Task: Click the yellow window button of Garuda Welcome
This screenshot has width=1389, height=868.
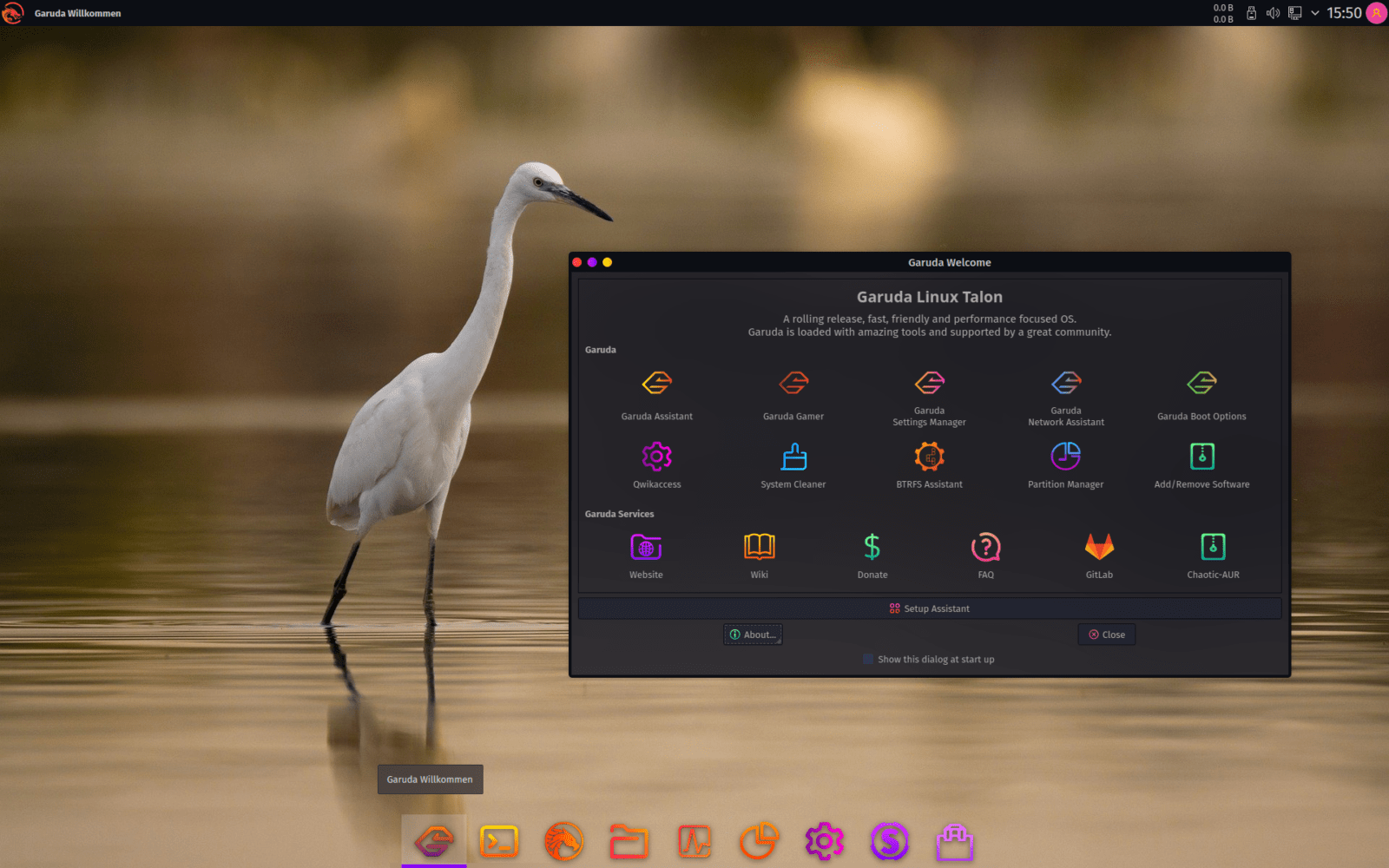Action: pyautogui.click(x=607, y=262)
